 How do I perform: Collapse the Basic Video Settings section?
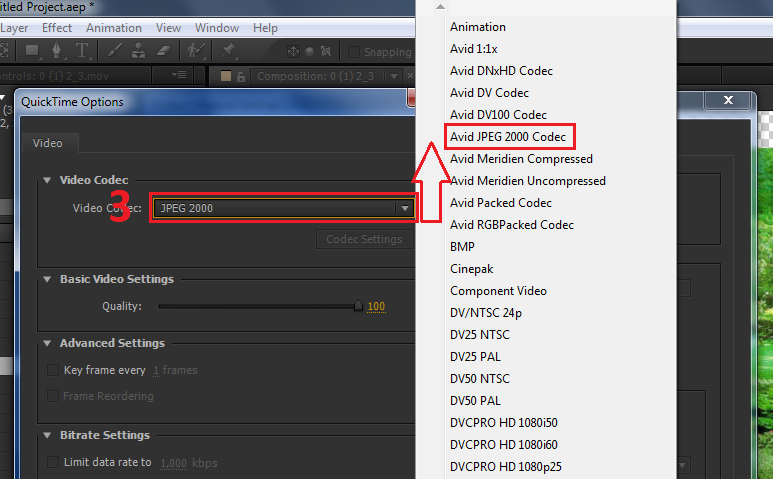point(47,279)
